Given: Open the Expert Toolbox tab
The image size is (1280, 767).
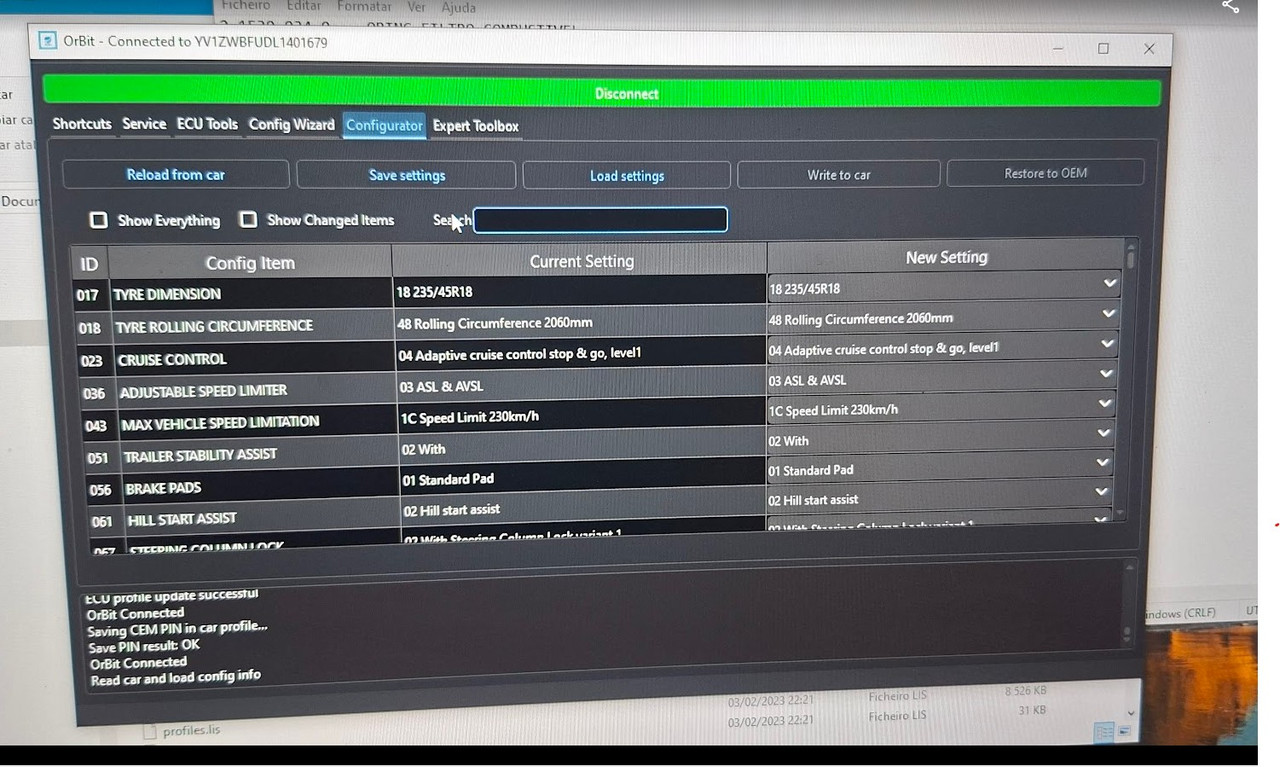Looking at the screenshot, I should point(476,126).
